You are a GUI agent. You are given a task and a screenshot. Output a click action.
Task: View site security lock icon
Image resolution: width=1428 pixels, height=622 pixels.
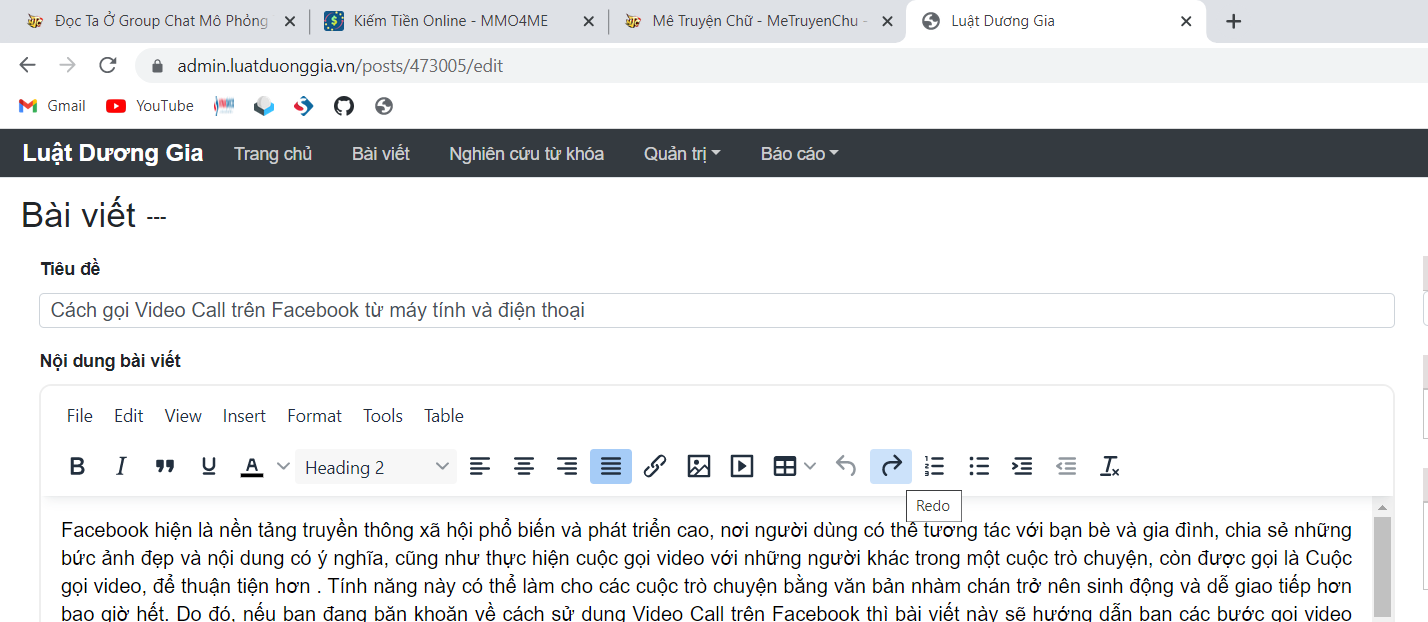coord(157,66)
